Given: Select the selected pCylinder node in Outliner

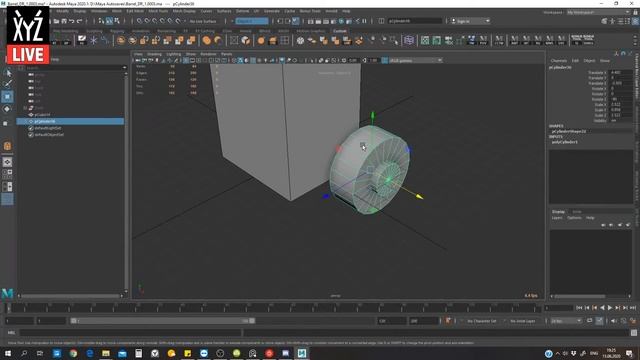Looking at the screenshot, I should coord(71,121).
